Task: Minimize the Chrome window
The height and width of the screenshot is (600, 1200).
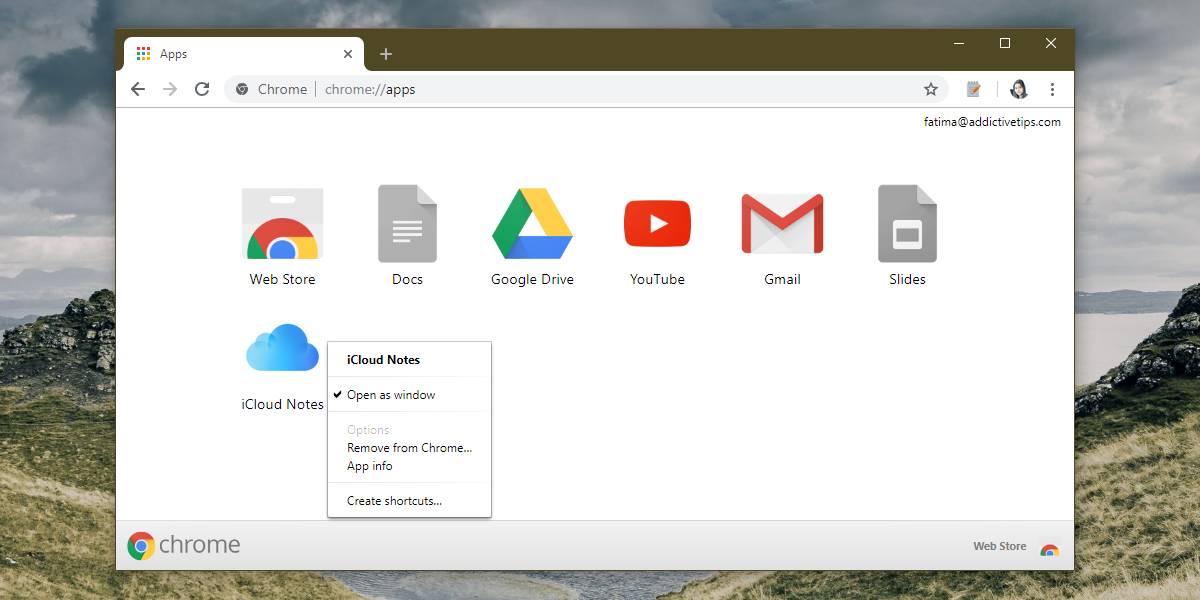Action: pyautogui.click(x=960, y=43)
